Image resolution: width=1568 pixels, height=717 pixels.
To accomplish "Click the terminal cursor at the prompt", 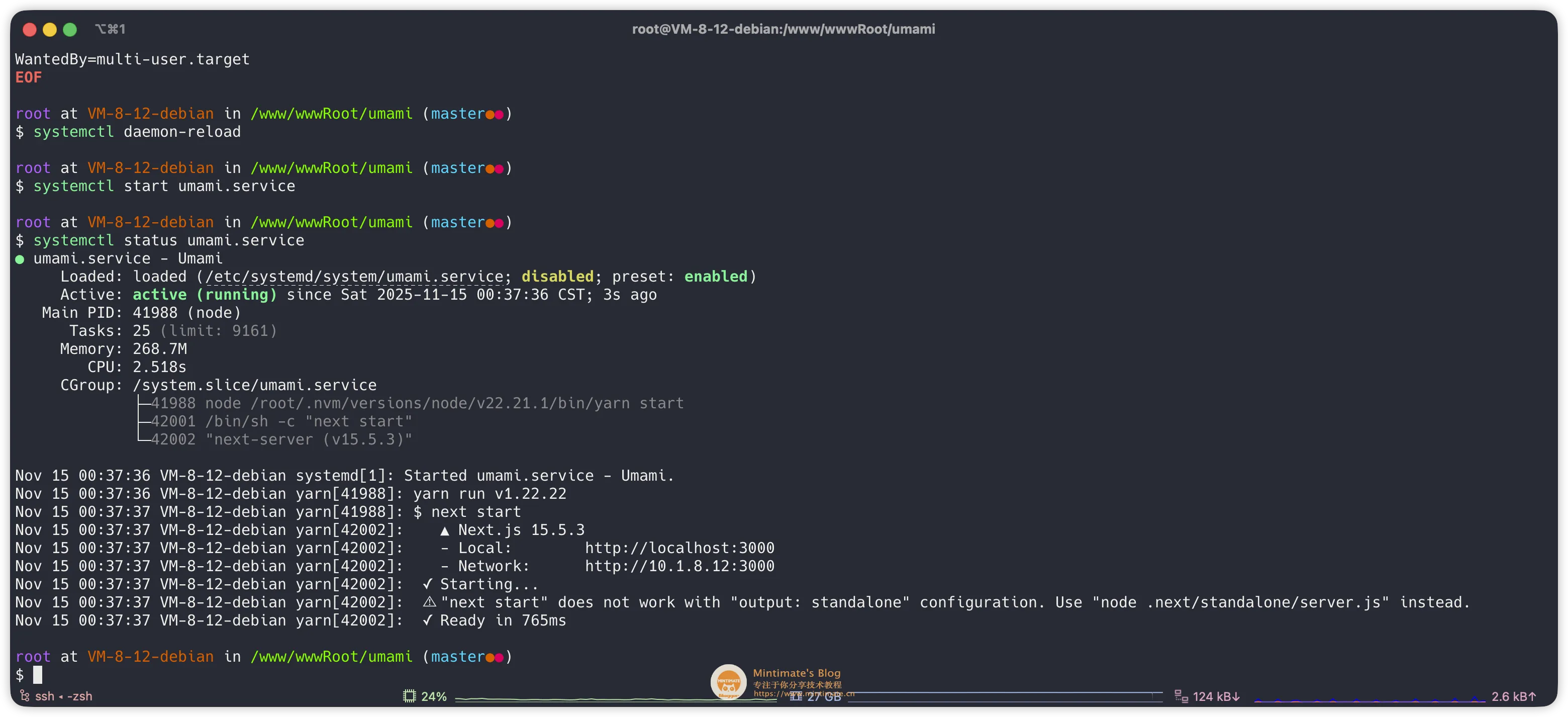I will (38, 674).
